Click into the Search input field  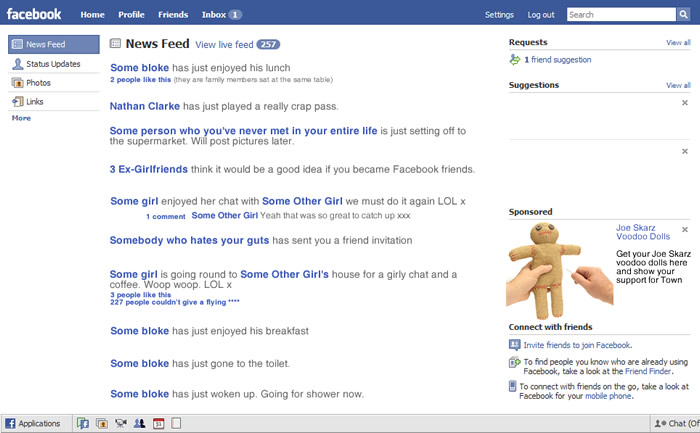pyautogui.click(x=621, y=14)
